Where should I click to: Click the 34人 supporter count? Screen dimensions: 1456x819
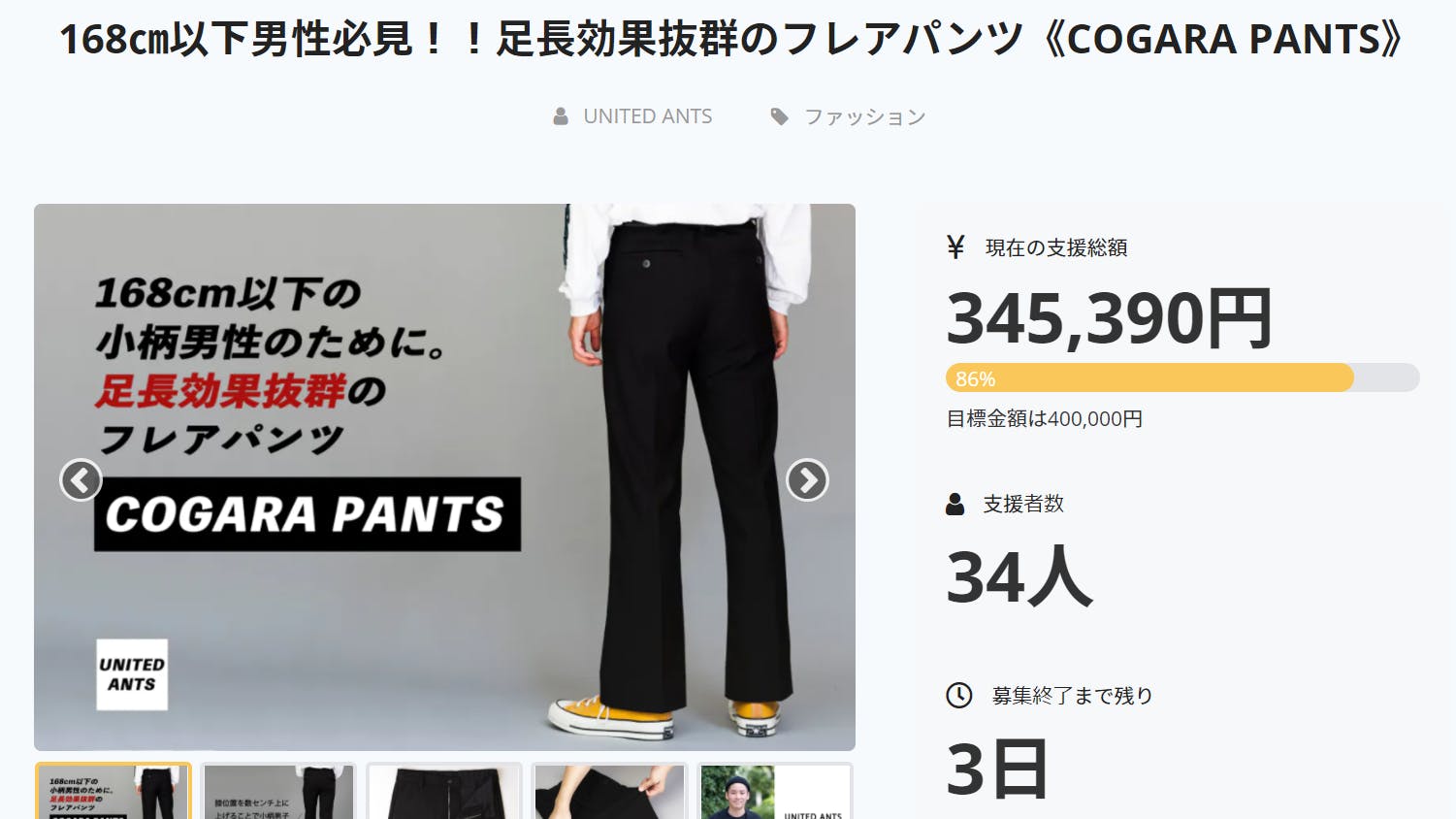tap(1019, 576)
